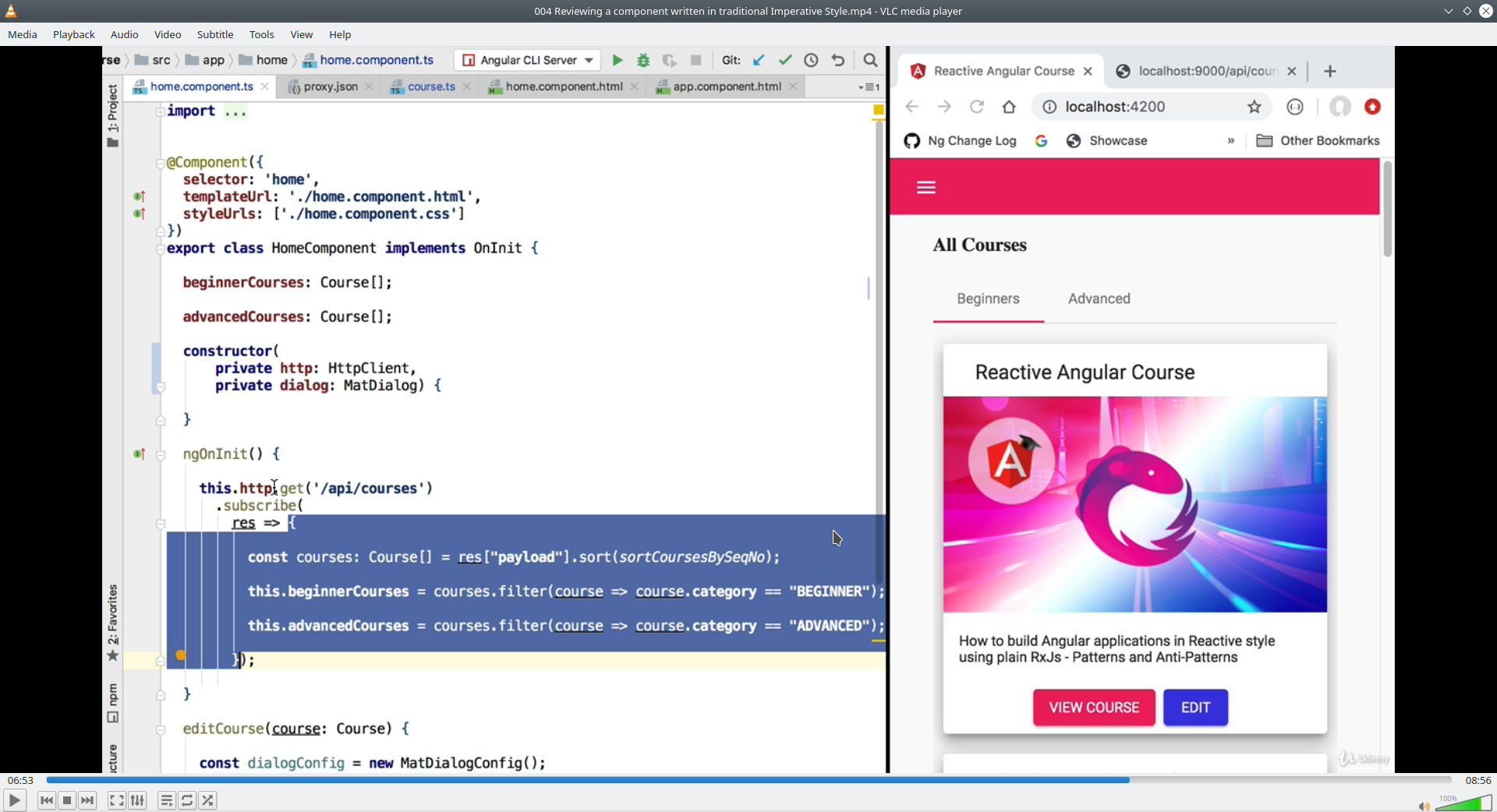This screenshot has width=1497, height=812.
Task: Switch to app.component.html editor tab
Action: (x=727, y=86)
